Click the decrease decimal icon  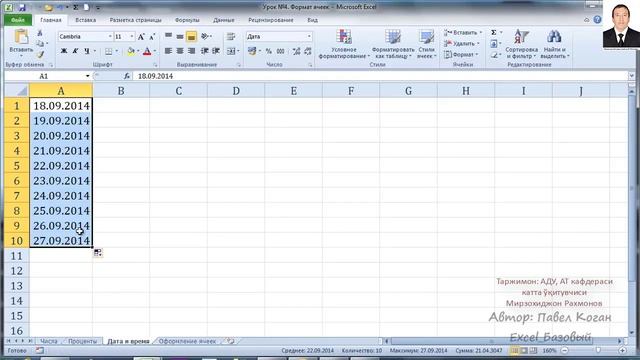[308, 51]
